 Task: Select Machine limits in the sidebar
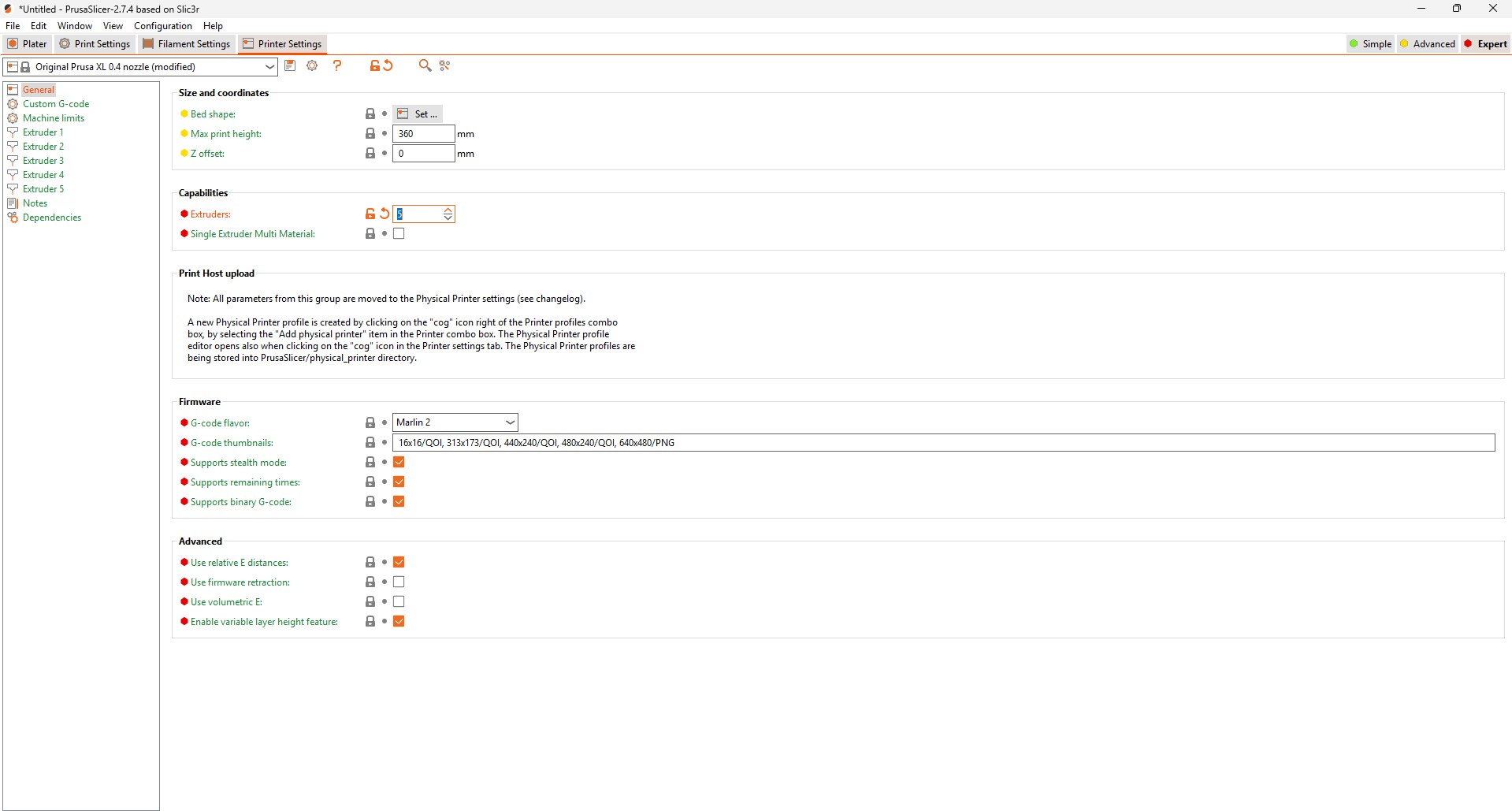54,118
